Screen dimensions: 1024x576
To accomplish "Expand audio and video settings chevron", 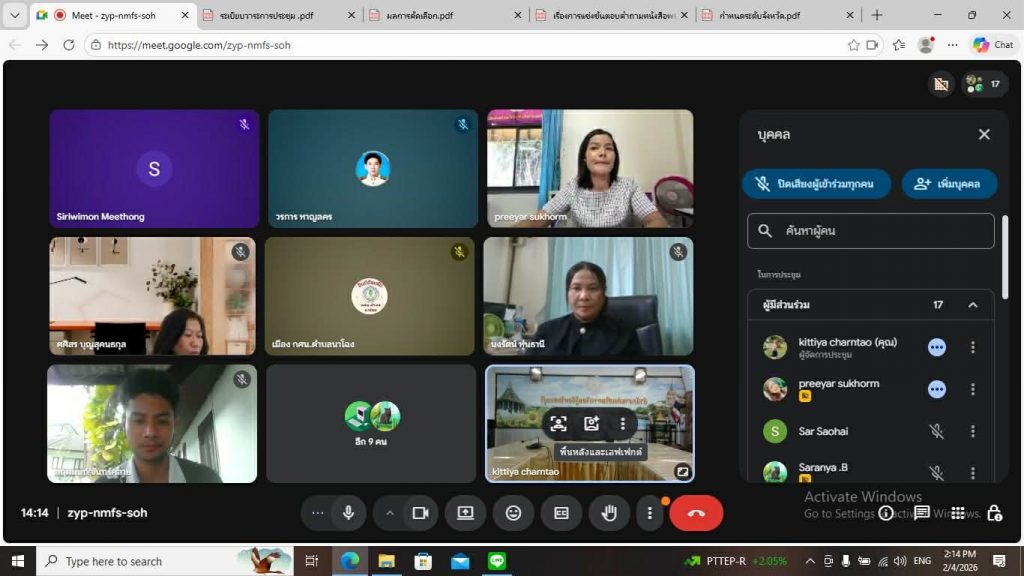I will (390, 513).
